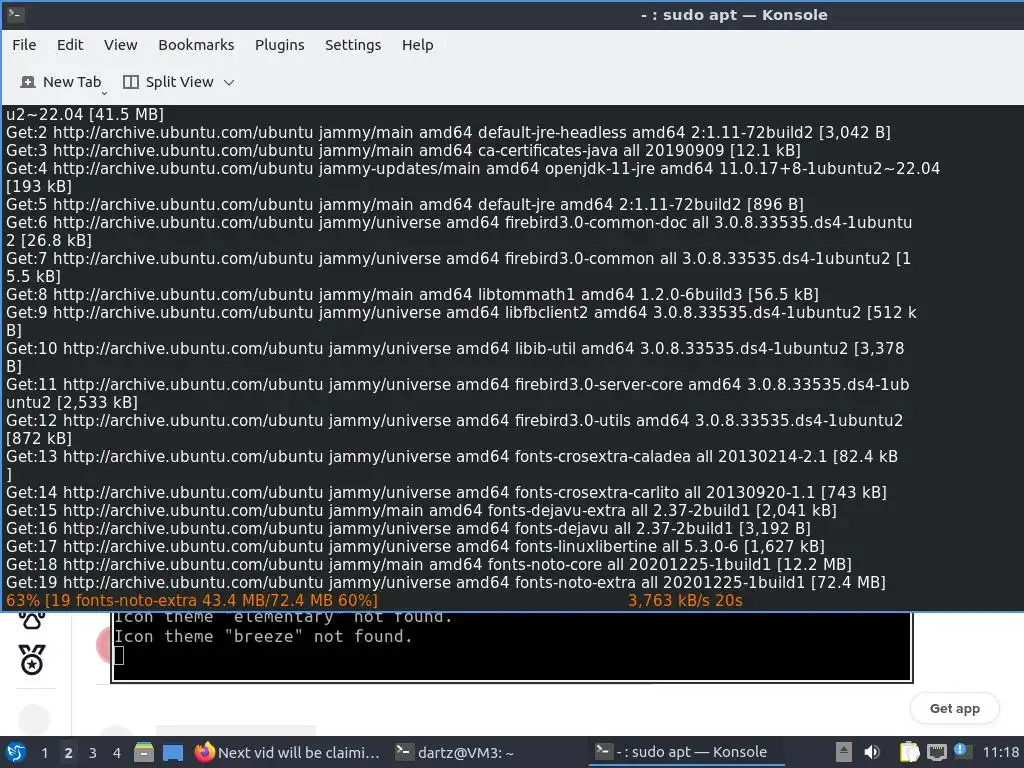Click the blue show desktop icon
This screenshot has width=1024, height=768.
(x=173, y=753)
